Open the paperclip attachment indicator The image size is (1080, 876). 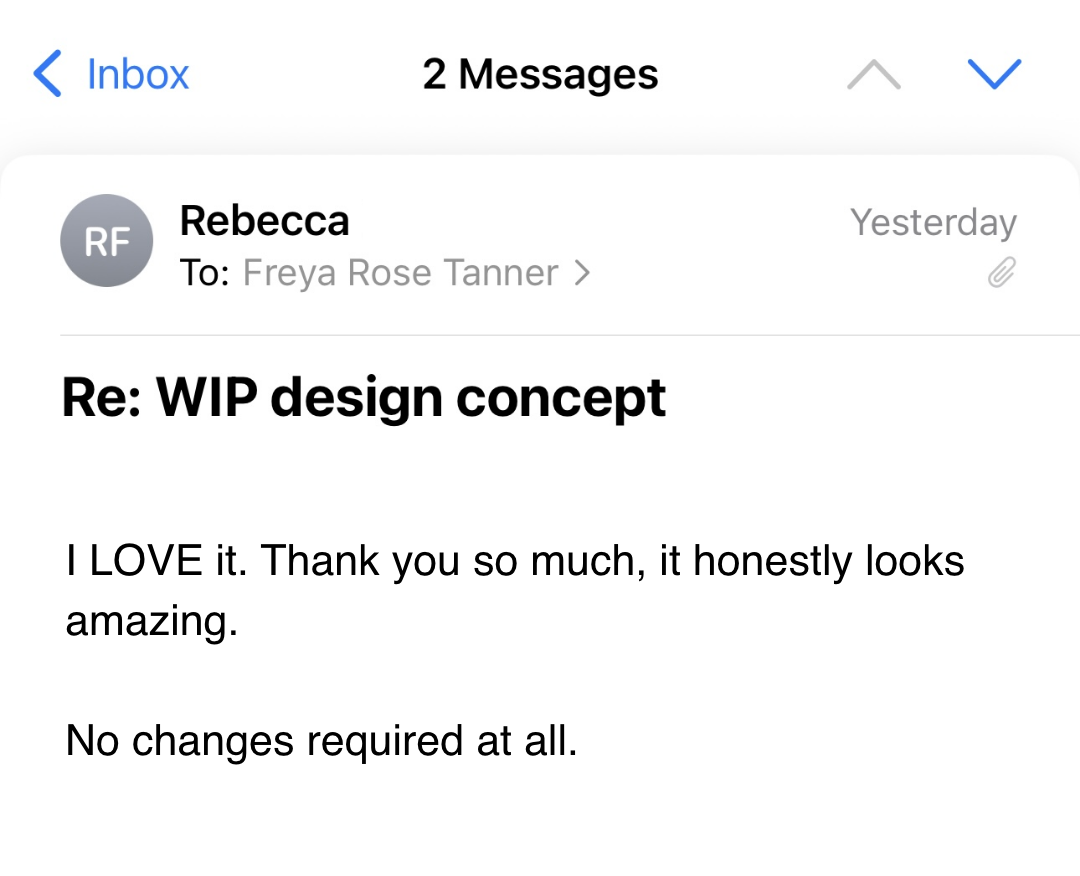tap(1001, 271)
